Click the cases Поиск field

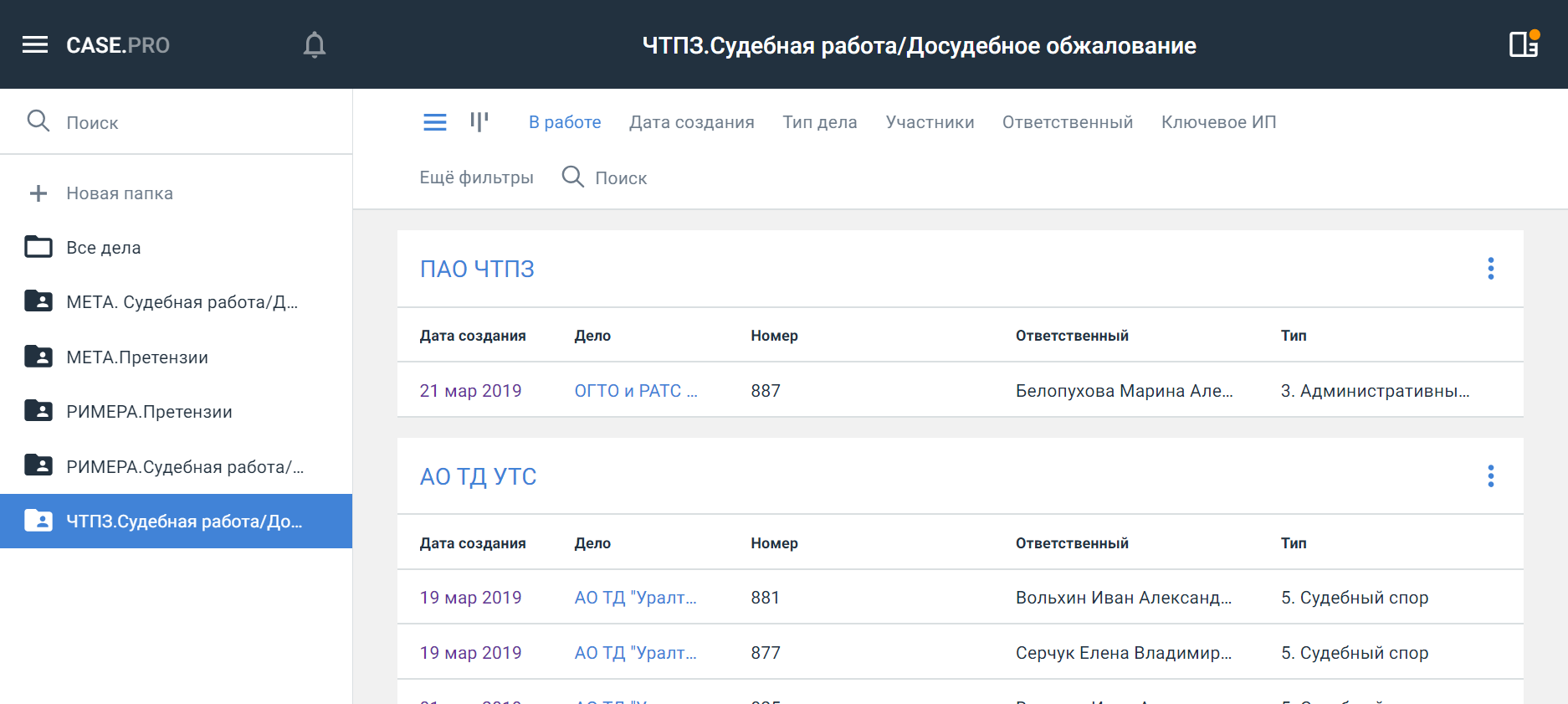(621, 177)
